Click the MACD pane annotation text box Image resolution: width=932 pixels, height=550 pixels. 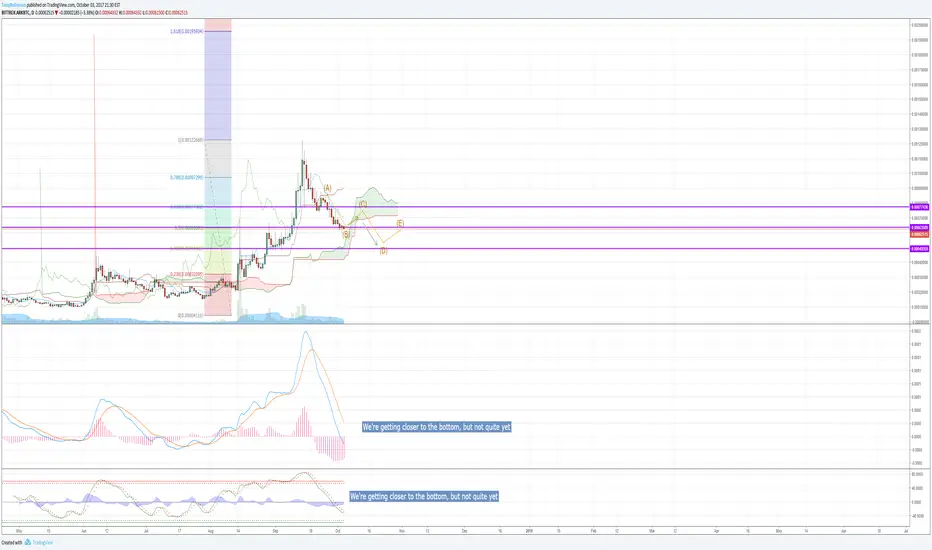point(436,427)
